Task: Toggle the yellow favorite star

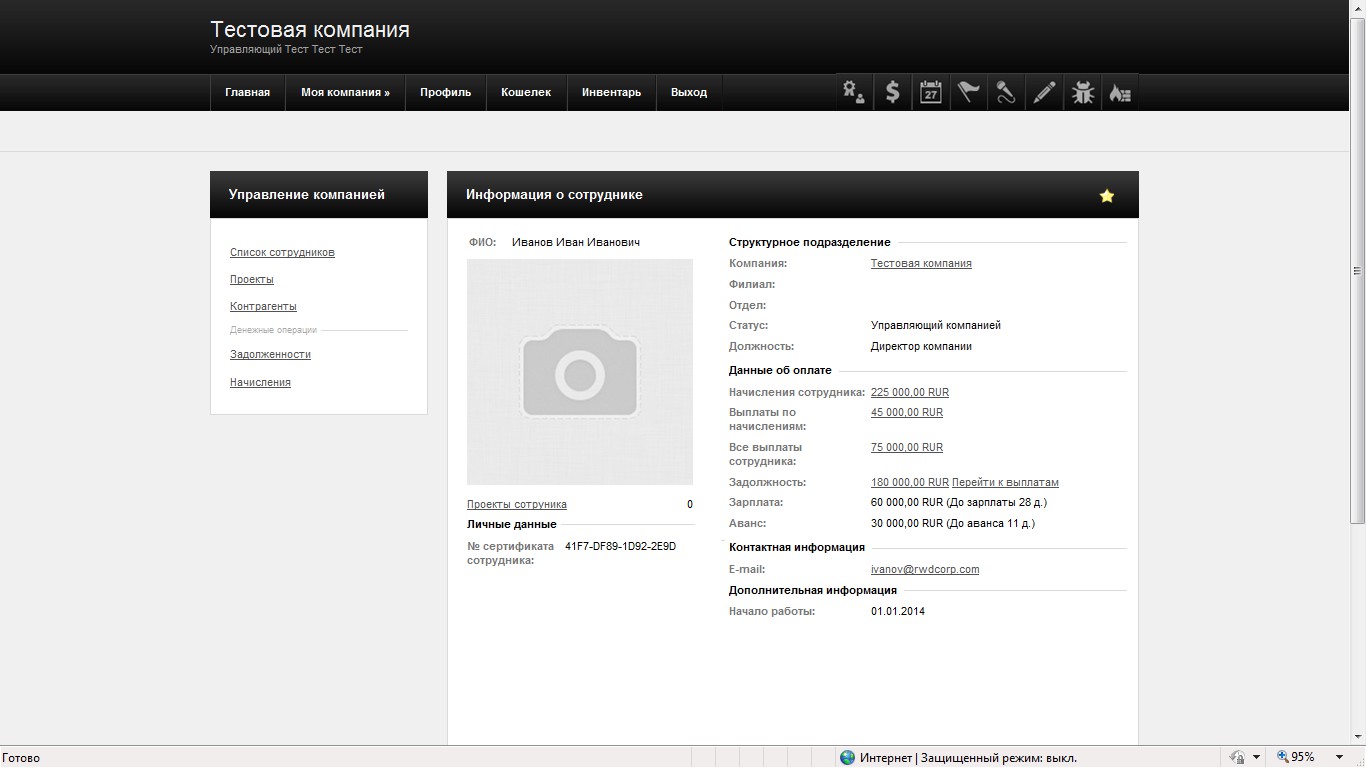Action: pyautogui.click(x=1107, y=196)
